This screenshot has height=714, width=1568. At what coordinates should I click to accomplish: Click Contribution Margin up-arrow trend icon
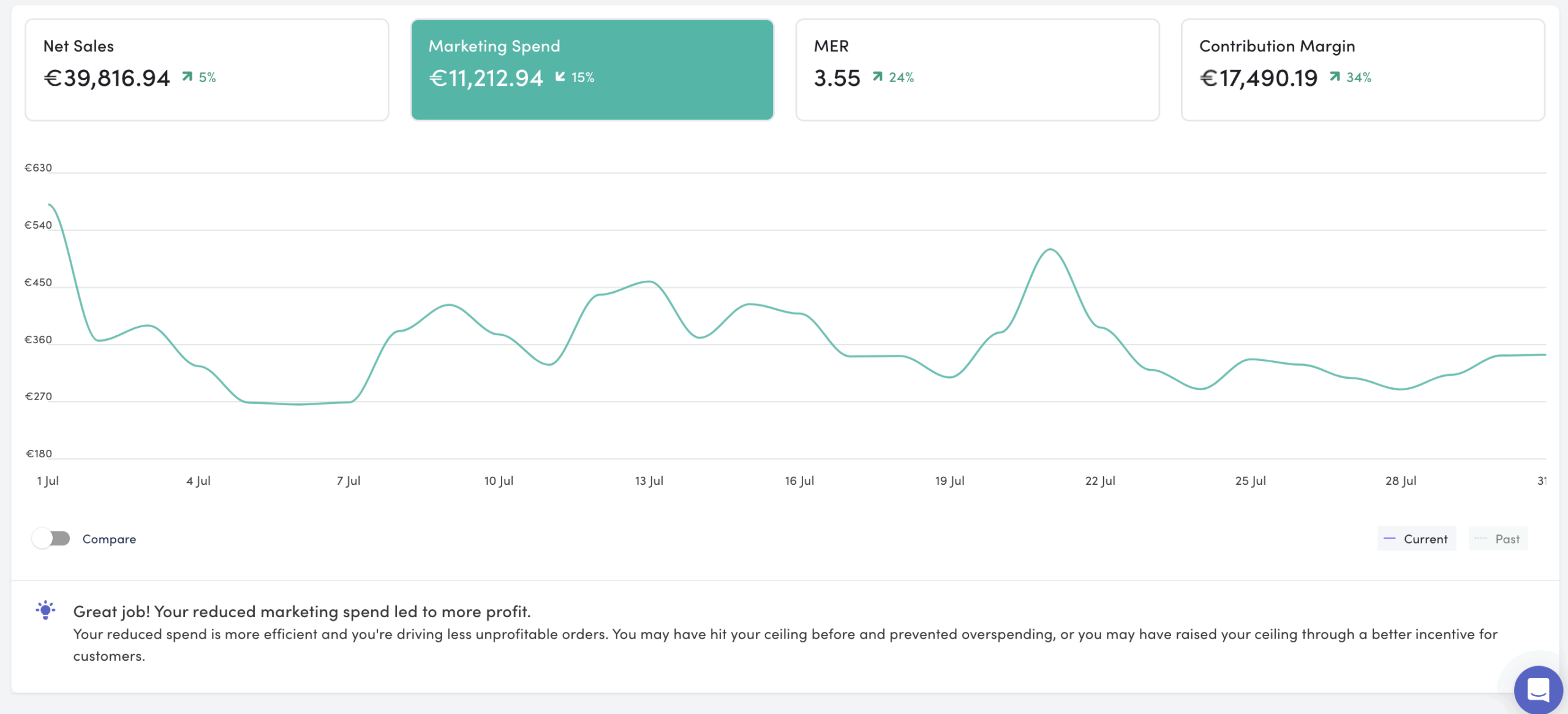tap(1335, 77)
